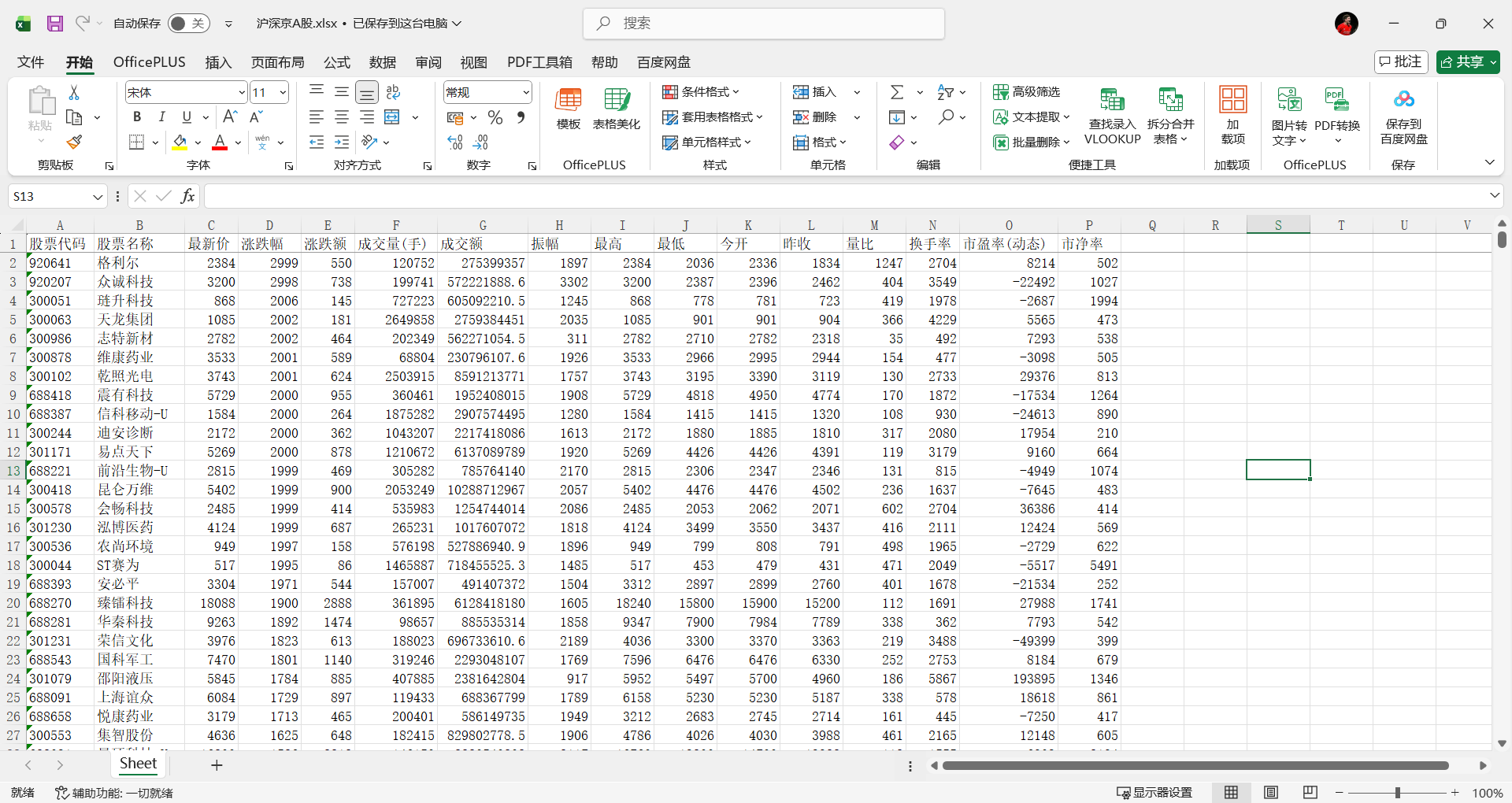The height and width of the screenshot is (803, 1512).
Task: Click the Insert Function fx icon
Action: [187, 196]
